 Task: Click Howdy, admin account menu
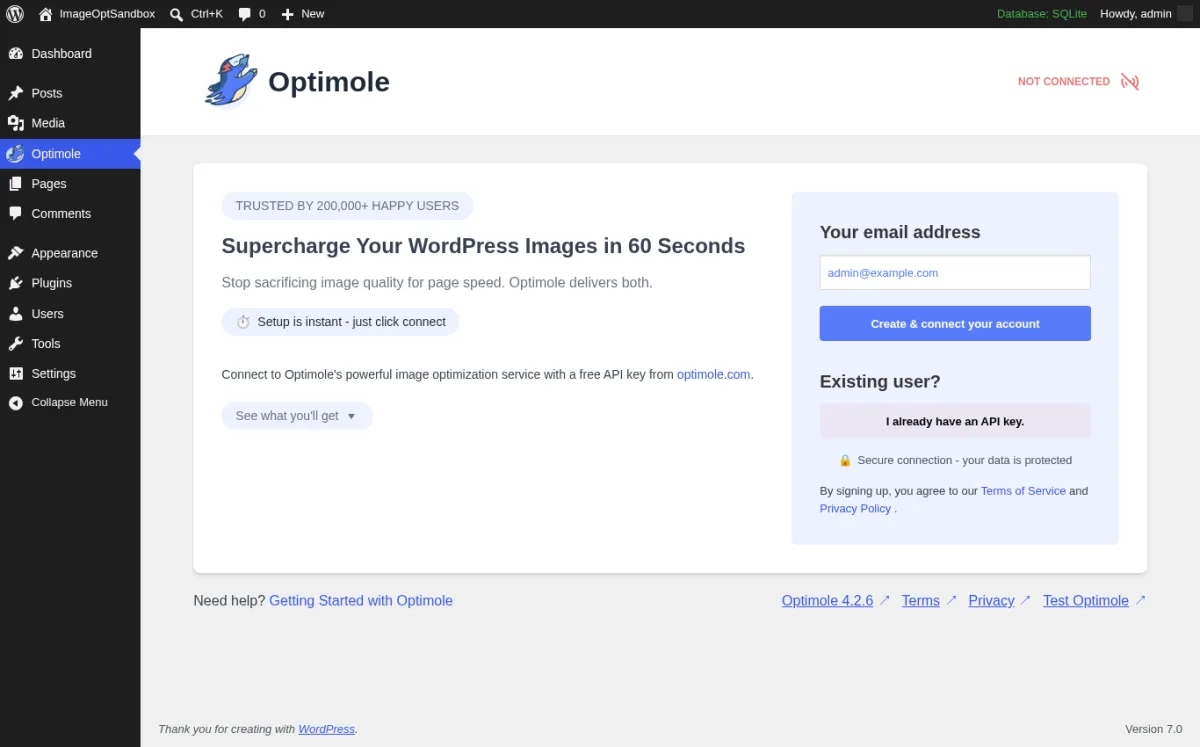(x=1146, y=14)
